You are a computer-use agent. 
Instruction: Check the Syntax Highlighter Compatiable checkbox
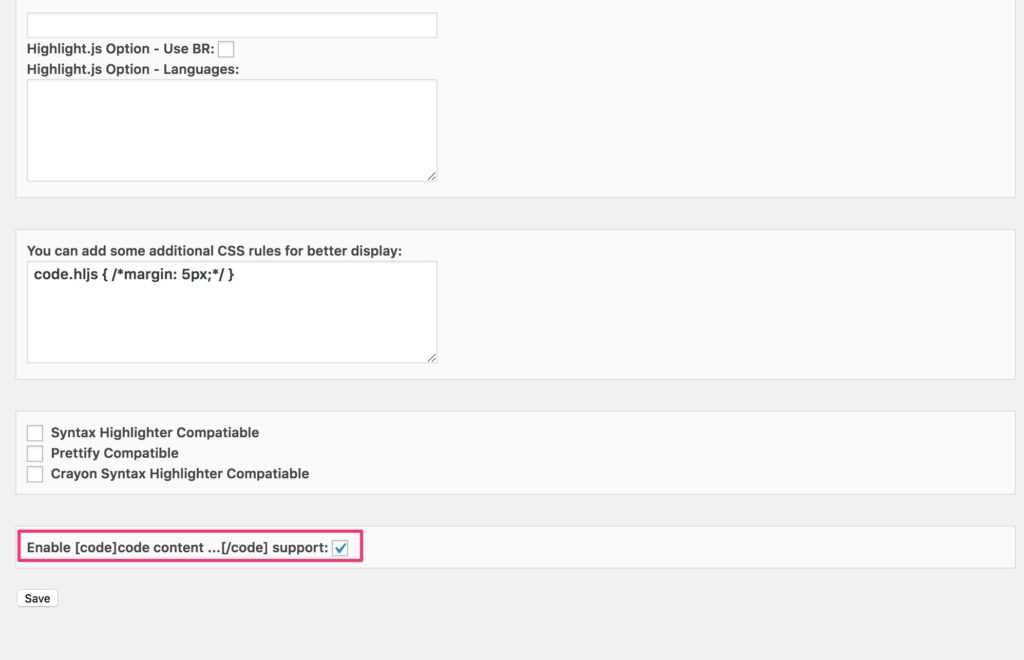click(x=35, y=433)
